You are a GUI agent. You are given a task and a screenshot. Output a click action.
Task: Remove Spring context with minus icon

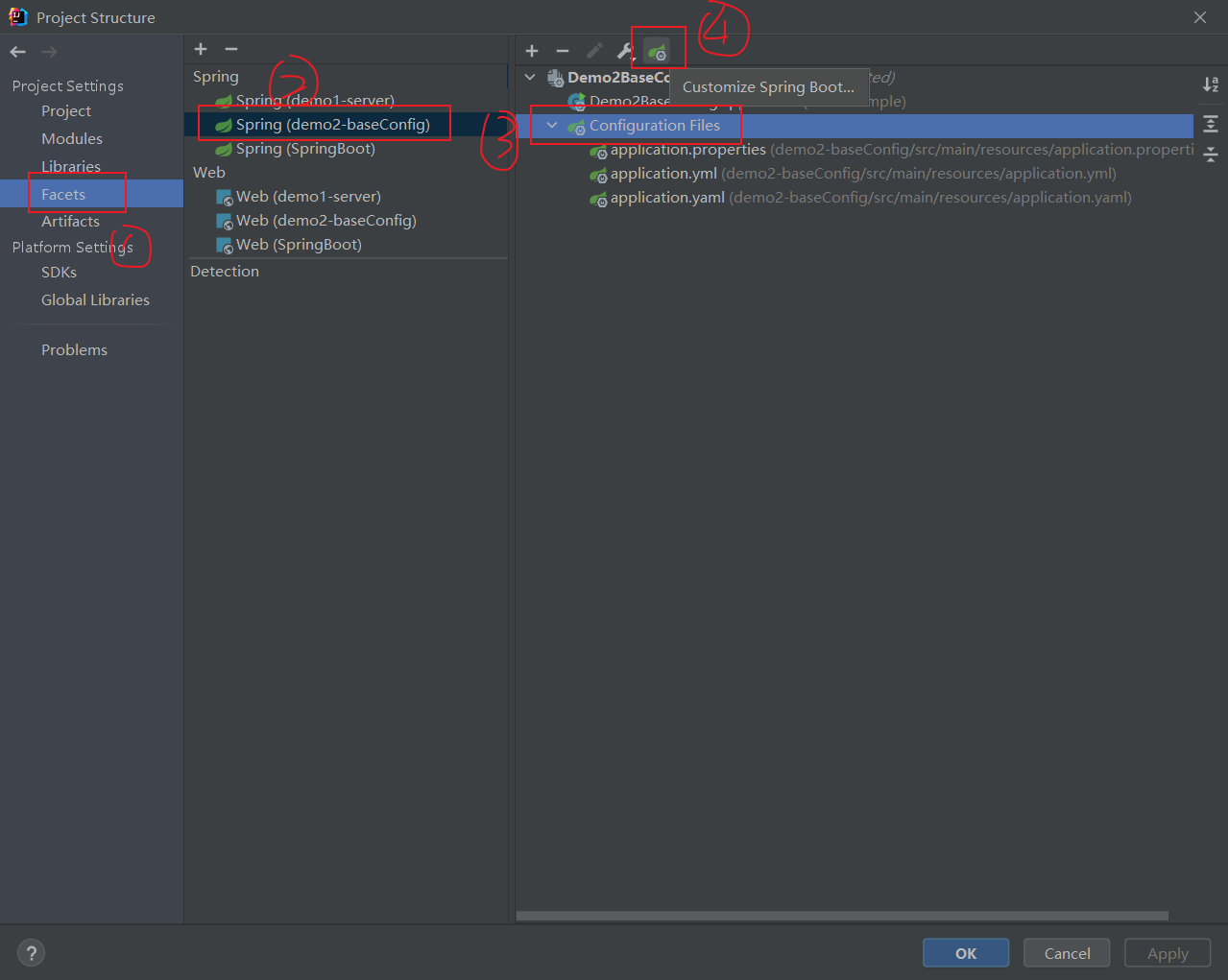[563, 51]
